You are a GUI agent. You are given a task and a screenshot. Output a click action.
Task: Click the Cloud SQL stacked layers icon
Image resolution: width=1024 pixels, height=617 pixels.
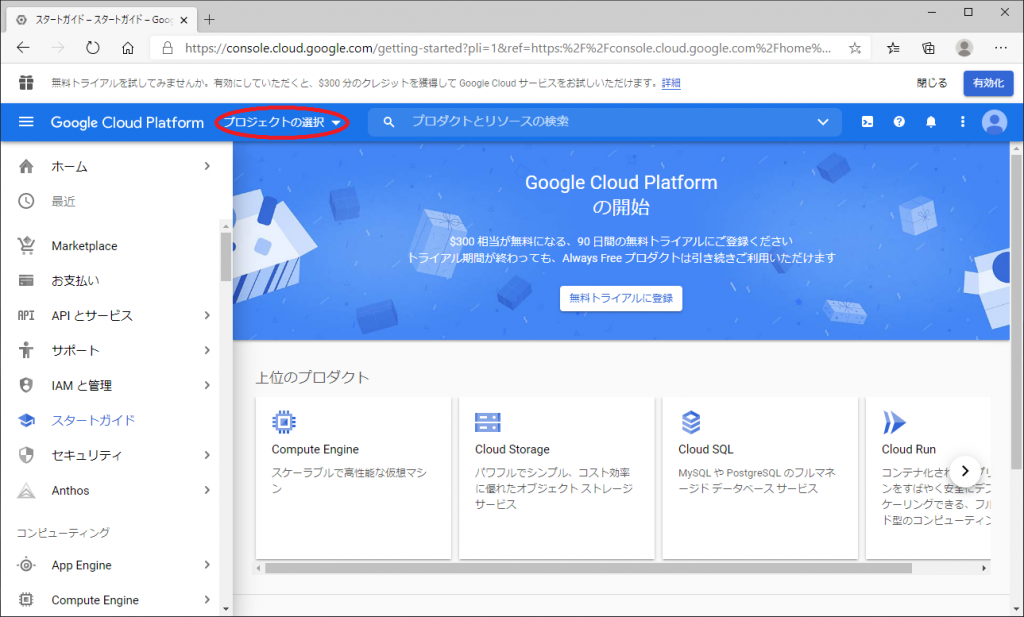(690, 421)
